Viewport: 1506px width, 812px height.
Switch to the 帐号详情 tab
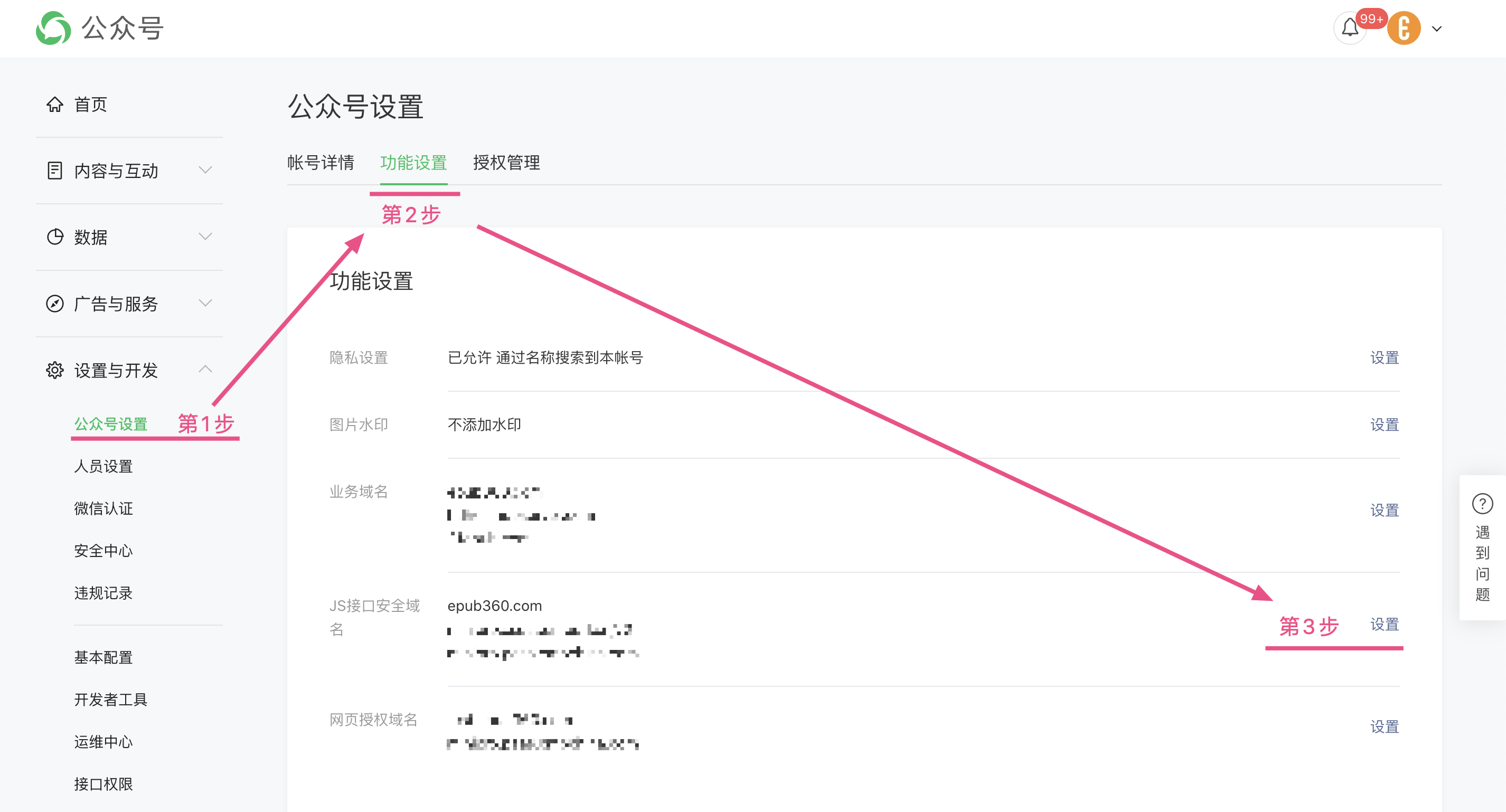(321, 163)
